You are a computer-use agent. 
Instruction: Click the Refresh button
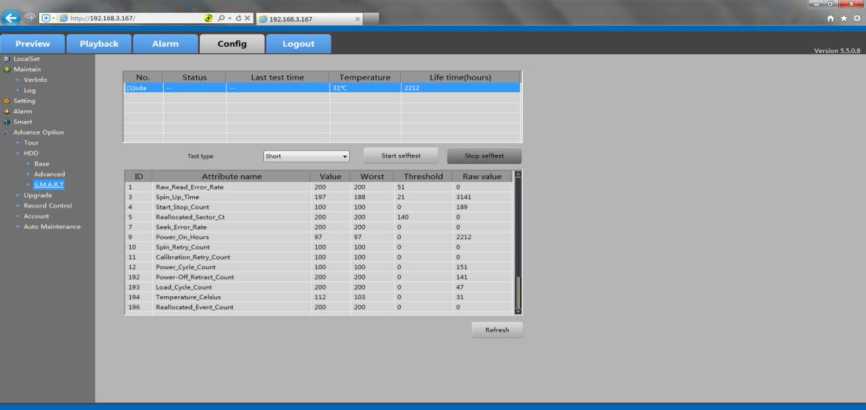click(x=497, y=329)
